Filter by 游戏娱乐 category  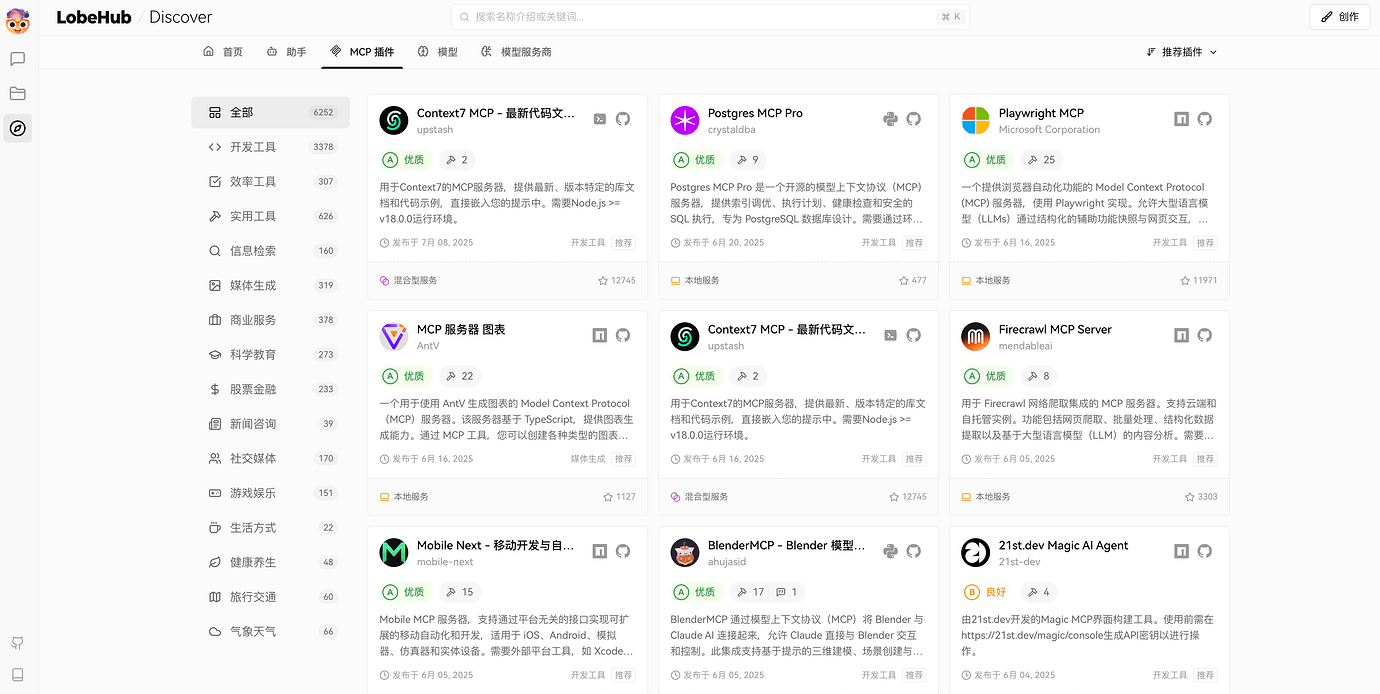click(270, 493)
